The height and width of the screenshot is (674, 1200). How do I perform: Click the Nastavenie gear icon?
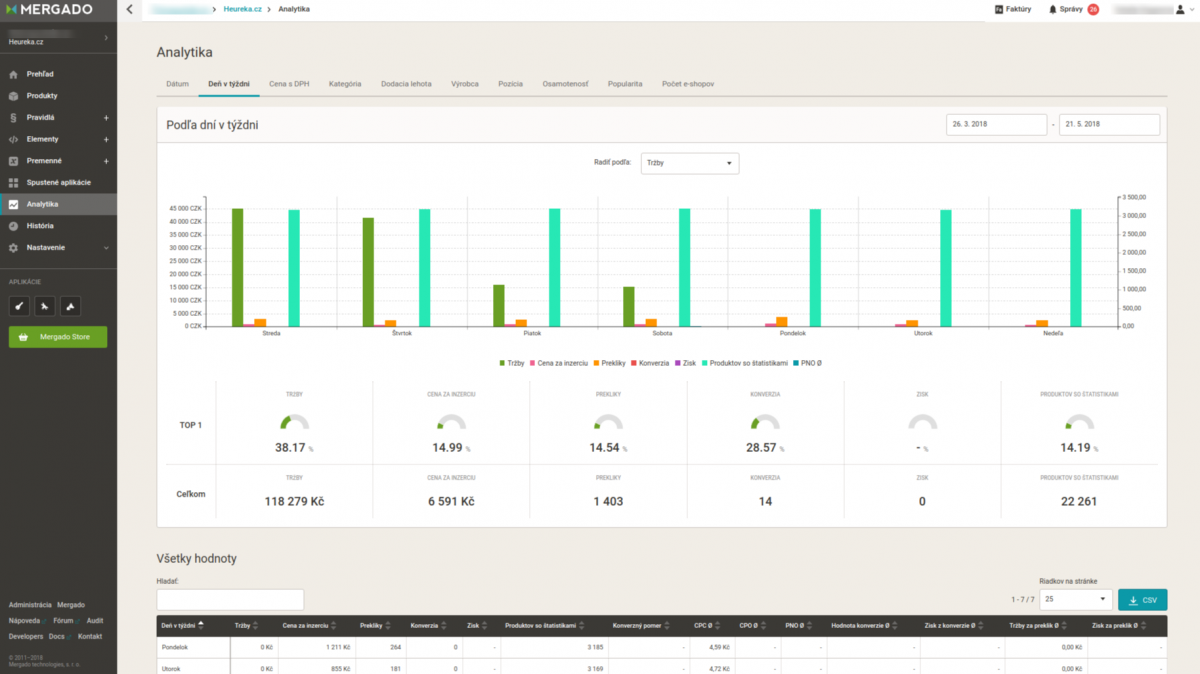coord(13,247)
